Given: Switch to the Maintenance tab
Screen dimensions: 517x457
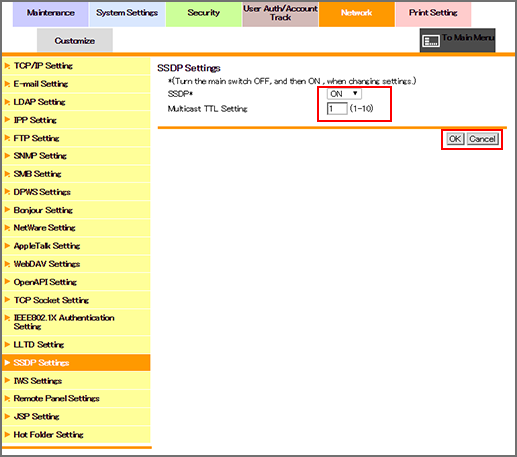Looking at the screenshot, I should (51, 14).
